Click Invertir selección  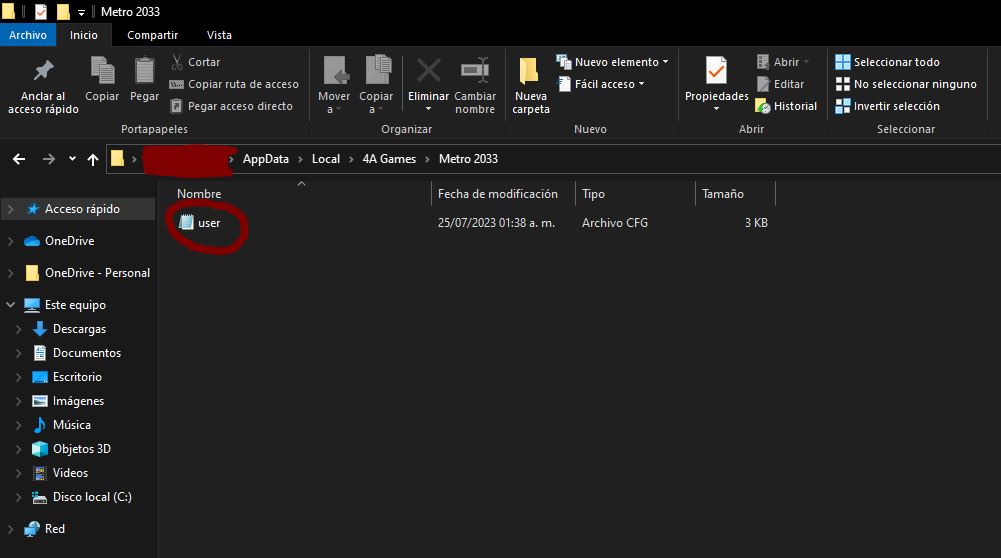[x=887, y=106]
